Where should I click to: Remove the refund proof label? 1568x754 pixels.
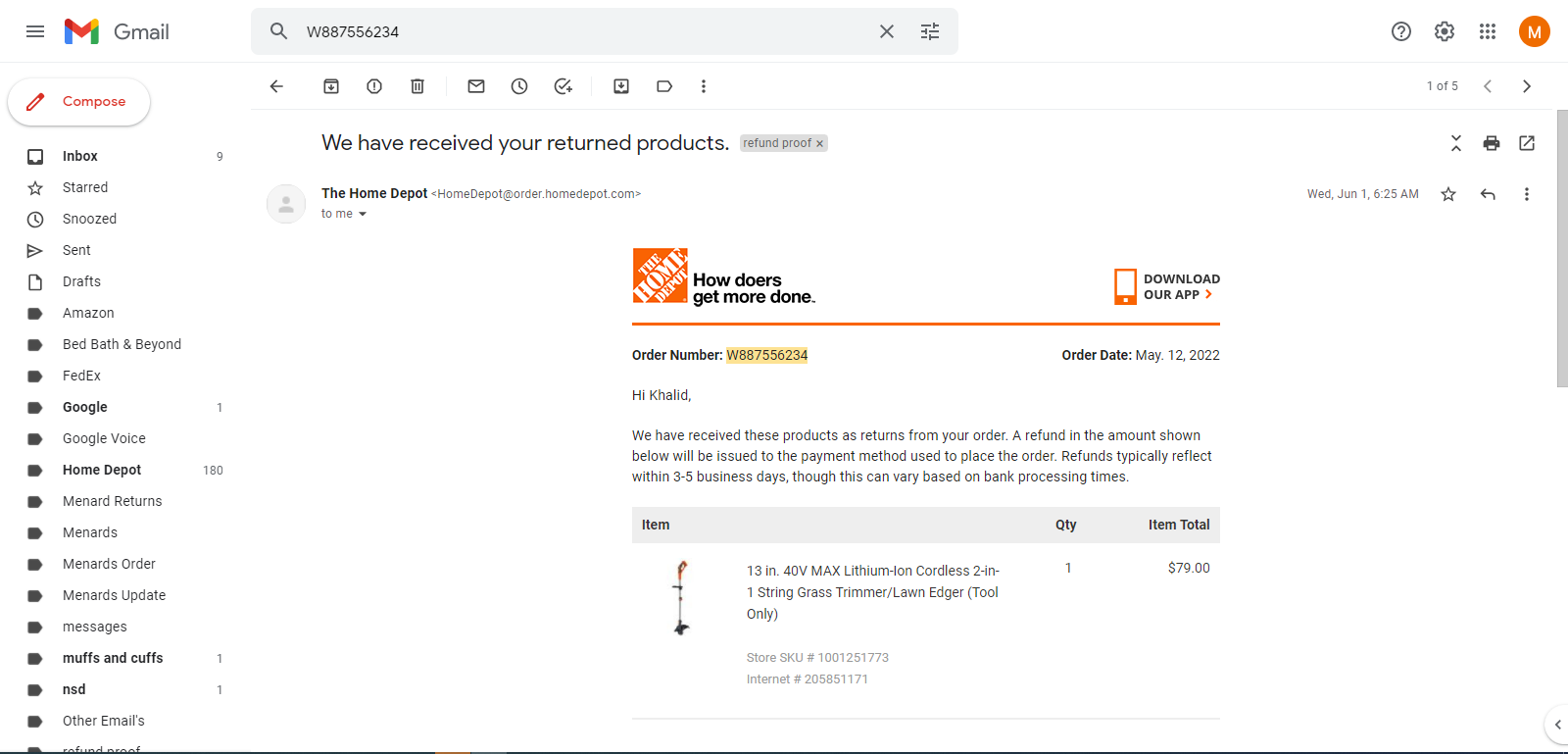tap(820, 144)
